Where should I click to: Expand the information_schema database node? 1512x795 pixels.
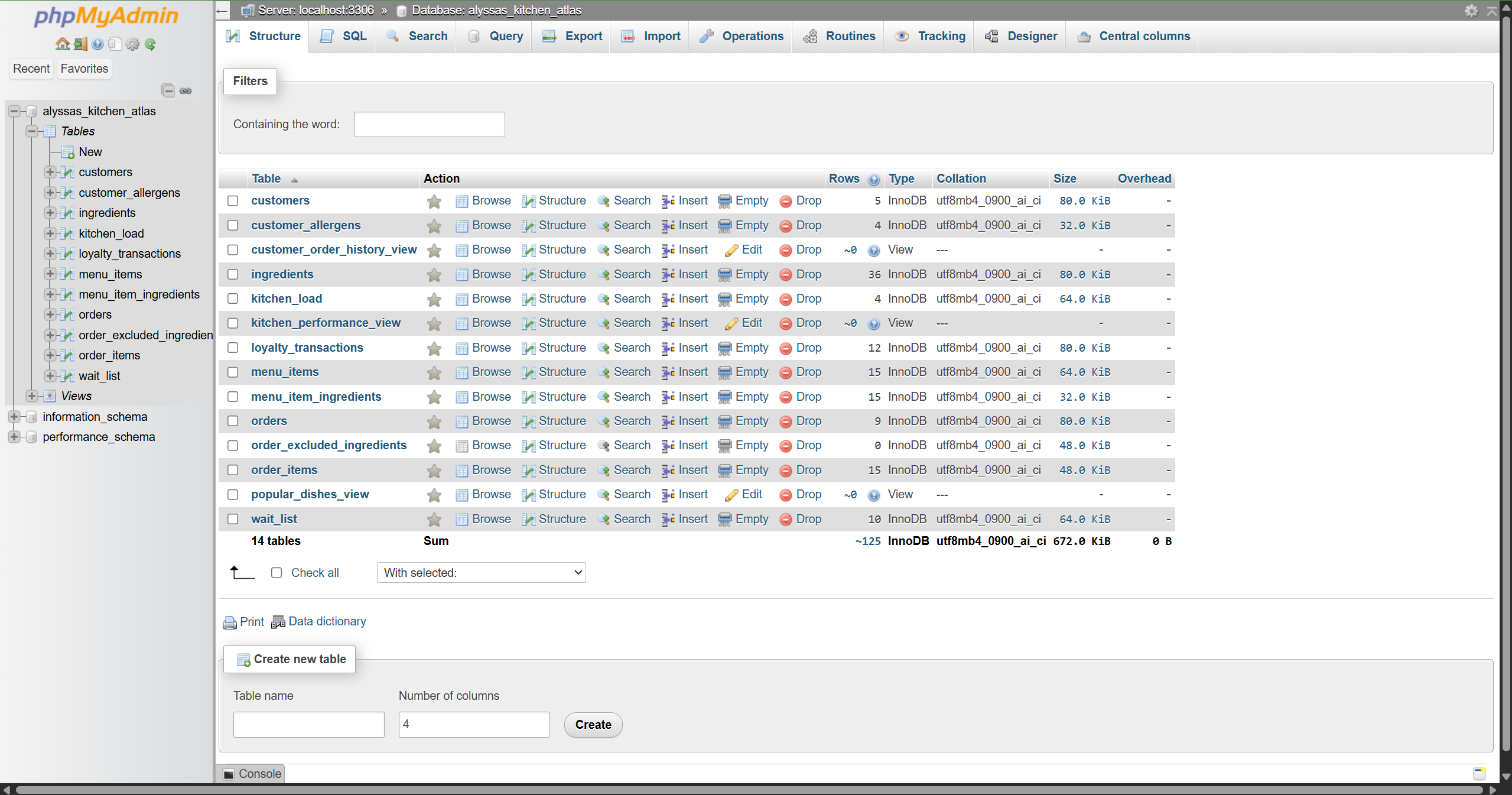pyautogui.click(x=14, y=417)
